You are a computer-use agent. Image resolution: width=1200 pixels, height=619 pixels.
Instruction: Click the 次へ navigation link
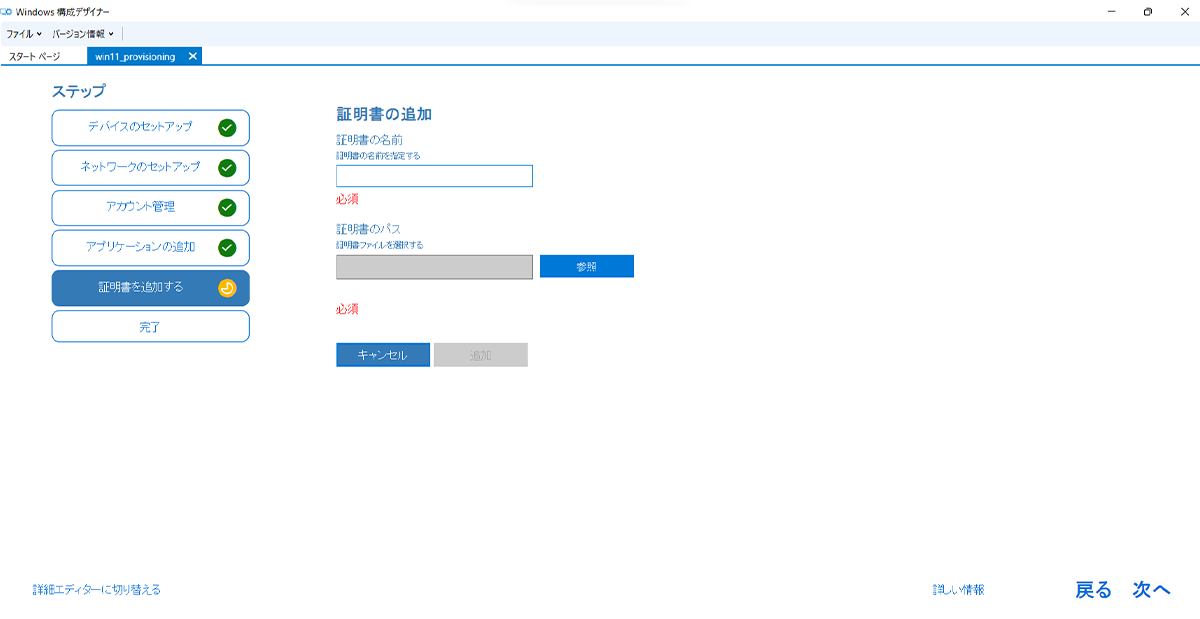pyautogui.click(x=1150, y=589)
